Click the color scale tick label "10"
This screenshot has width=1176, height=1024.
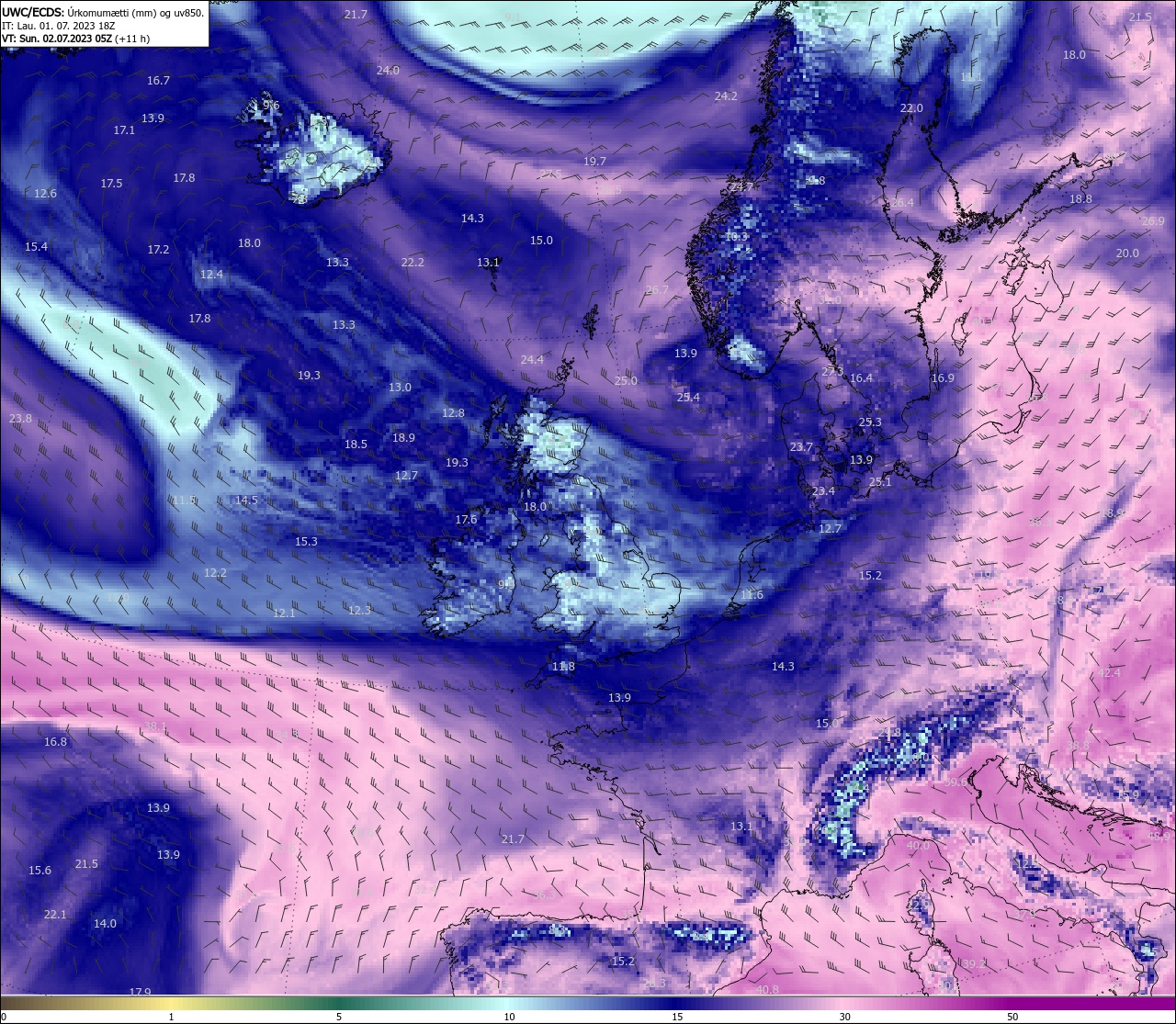click(509, 1017)
